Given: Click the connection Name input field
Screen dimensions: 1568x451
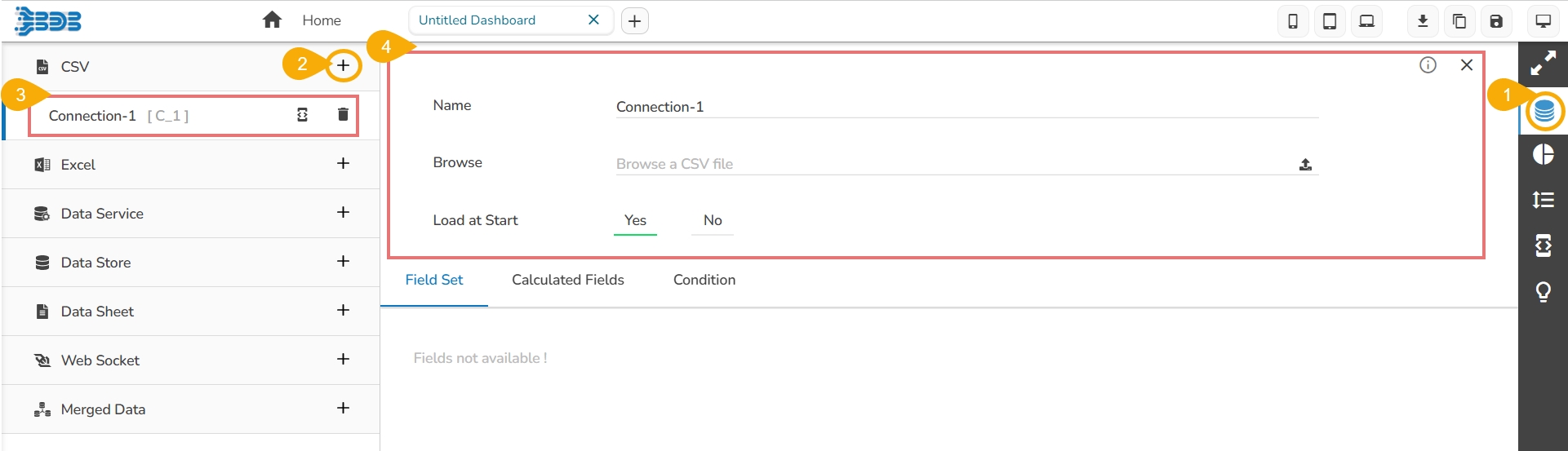Looking at the screenshot, I should click(966, 107).
